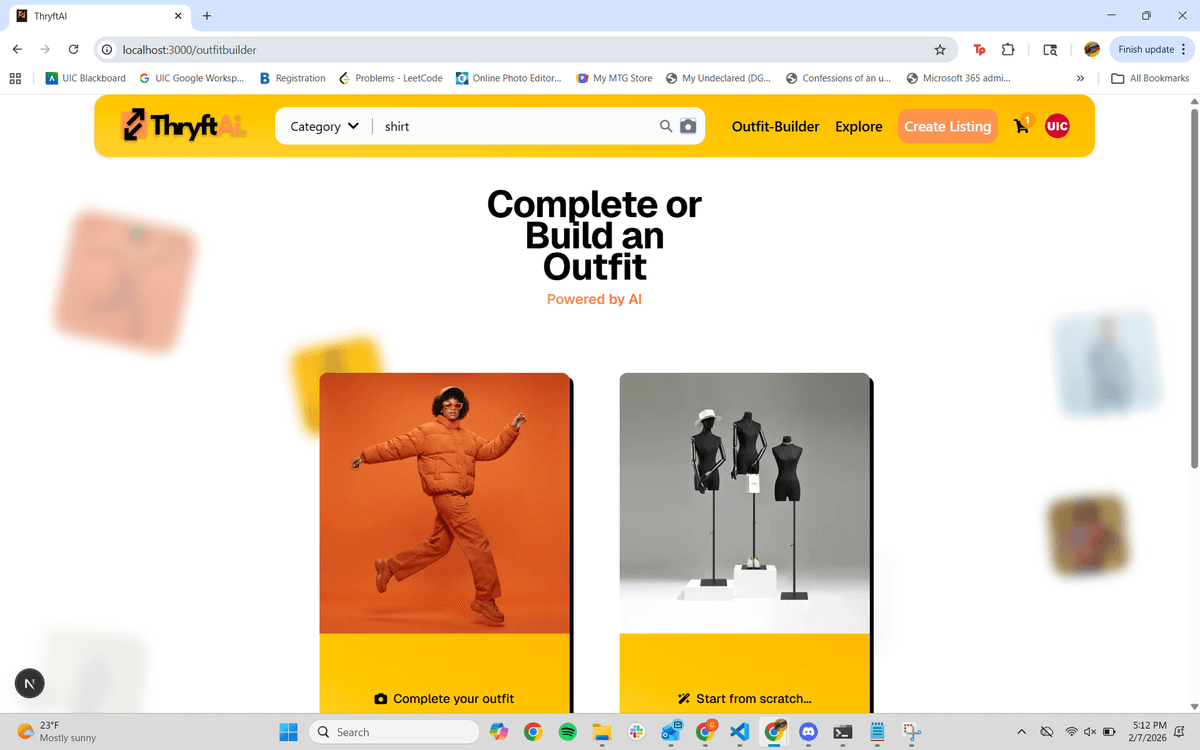Open Spotify from the taskbar
This screenshot has height=750, width=1200.
567,731
